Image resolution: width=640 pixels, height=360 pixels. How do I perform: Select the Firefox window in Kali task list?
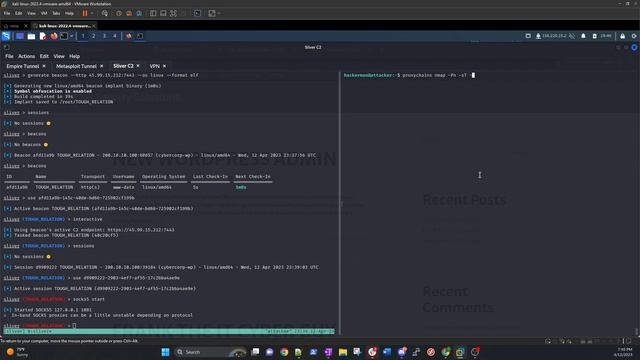[129, 36]
